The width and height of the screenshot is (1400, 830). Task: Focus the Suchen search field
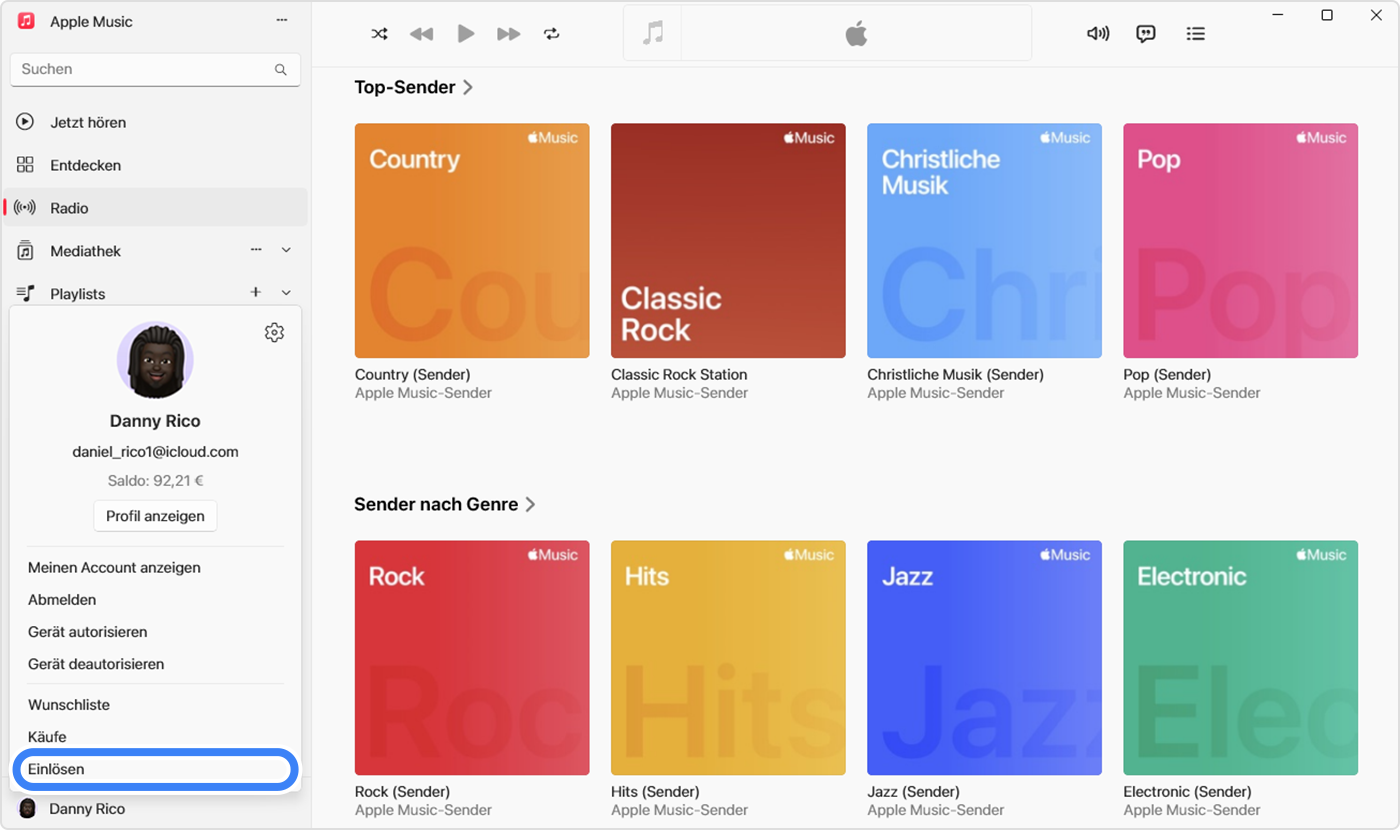[x=155, y=69]
